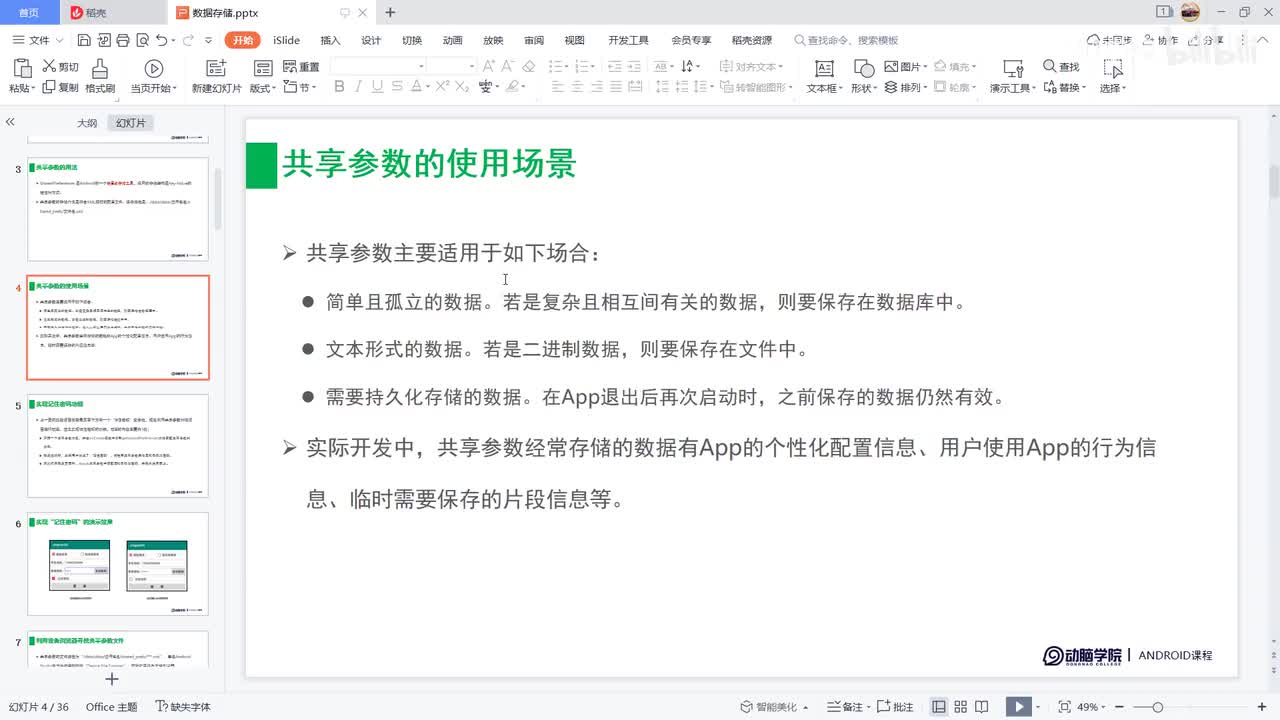Open the presentation tools 演示工具
Screen dimensions: 1280x720
[x=1012, y=76]
